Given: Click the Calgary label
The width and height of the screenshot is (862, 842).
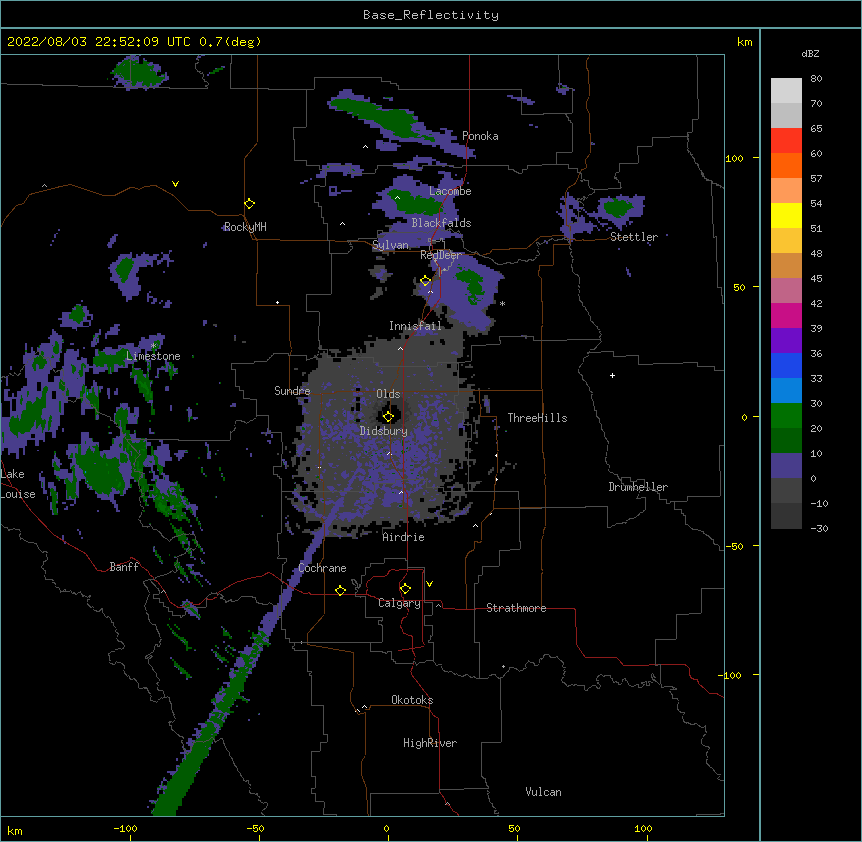Looking at the screenshot, I should pyautogui.click(x=400, y=603).
